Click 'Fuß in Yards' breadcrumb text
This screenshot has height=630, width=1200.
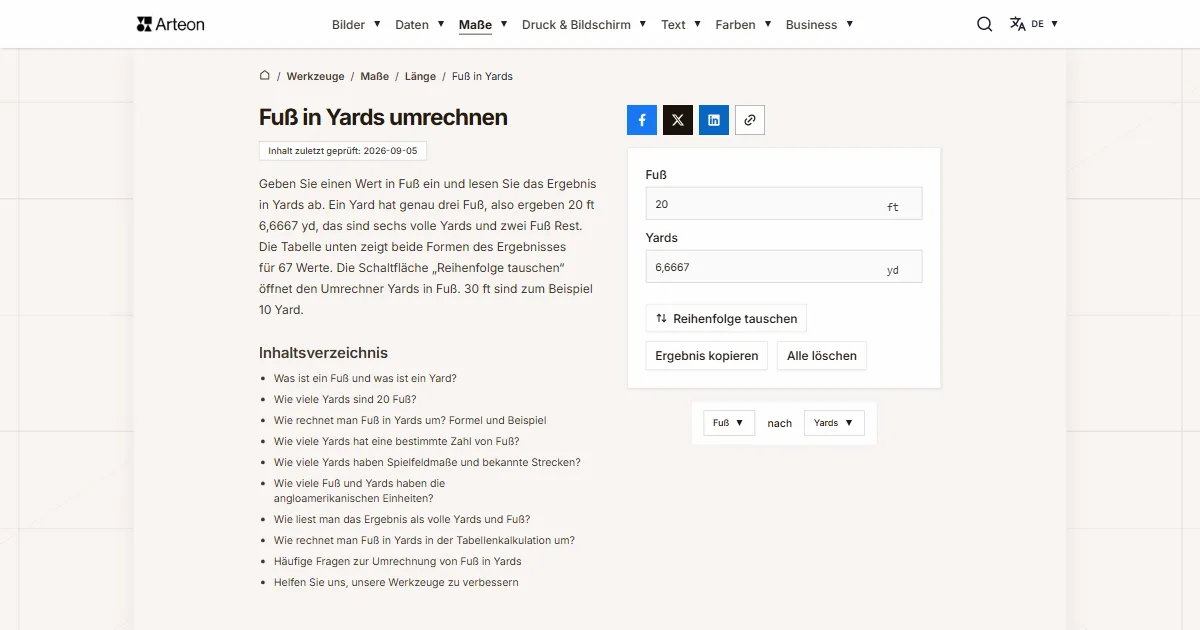coord(482,76)
